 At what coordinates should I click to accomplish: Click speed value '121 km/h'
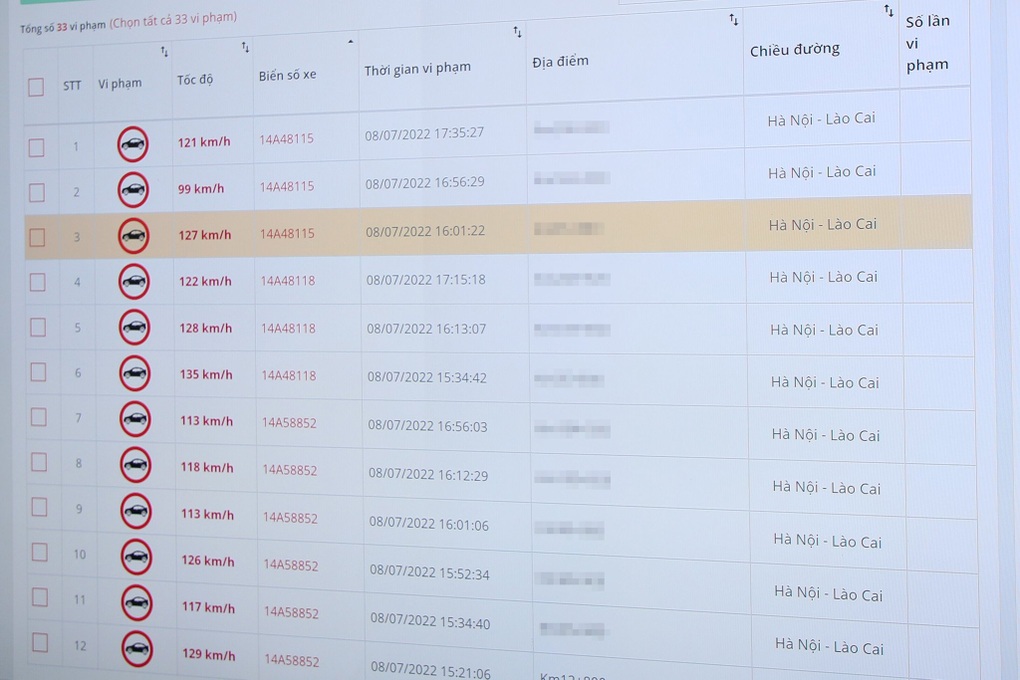[x=204, y=142]
